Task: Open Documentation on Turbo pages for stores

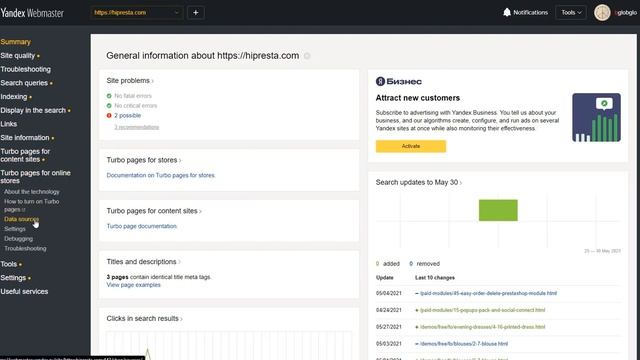Action: click(161, 175)
